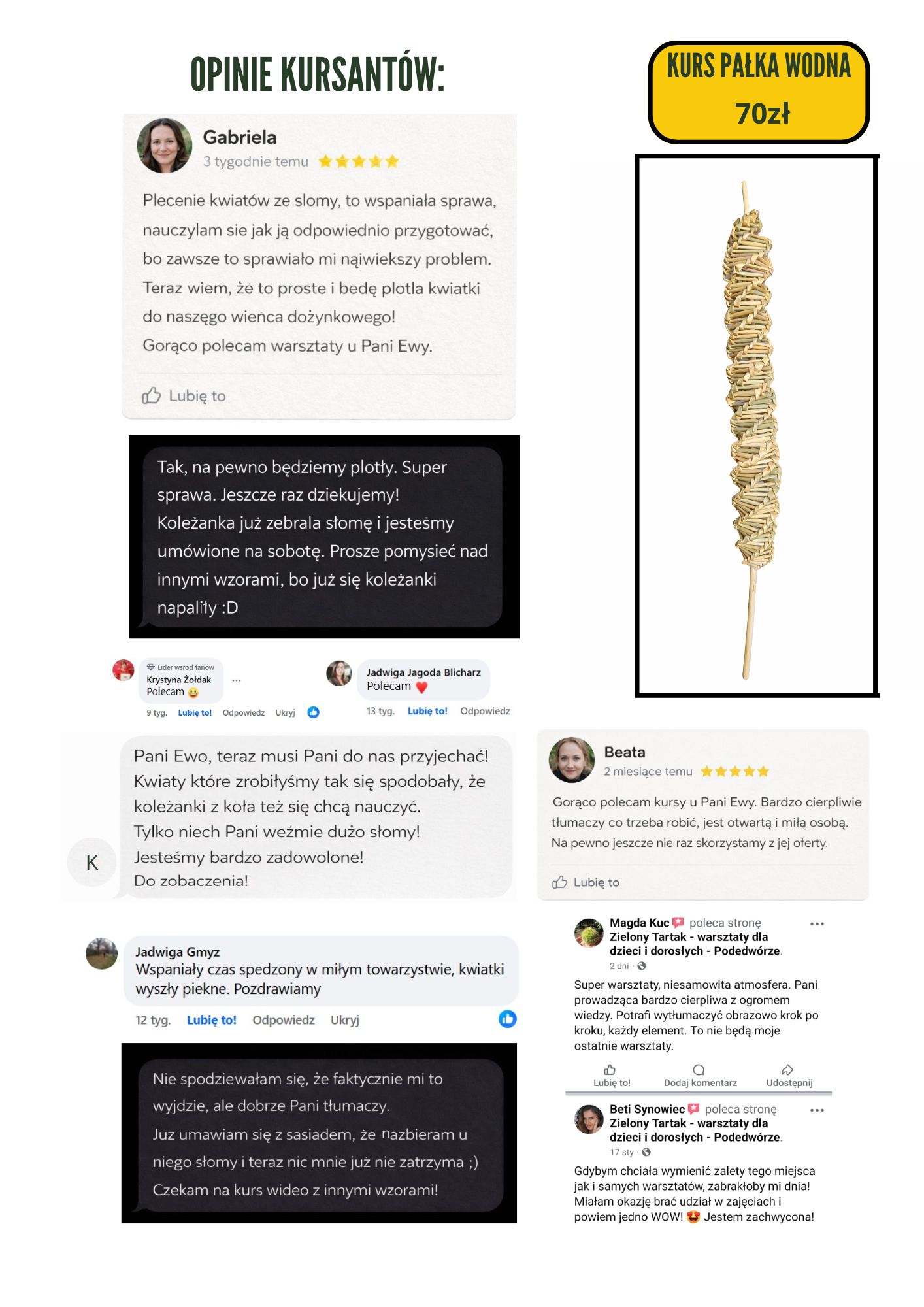Screen dimensions: 924x1307
Task: Open three-dot menu on Beti Synowiec post
Action: click(817, 1110)
